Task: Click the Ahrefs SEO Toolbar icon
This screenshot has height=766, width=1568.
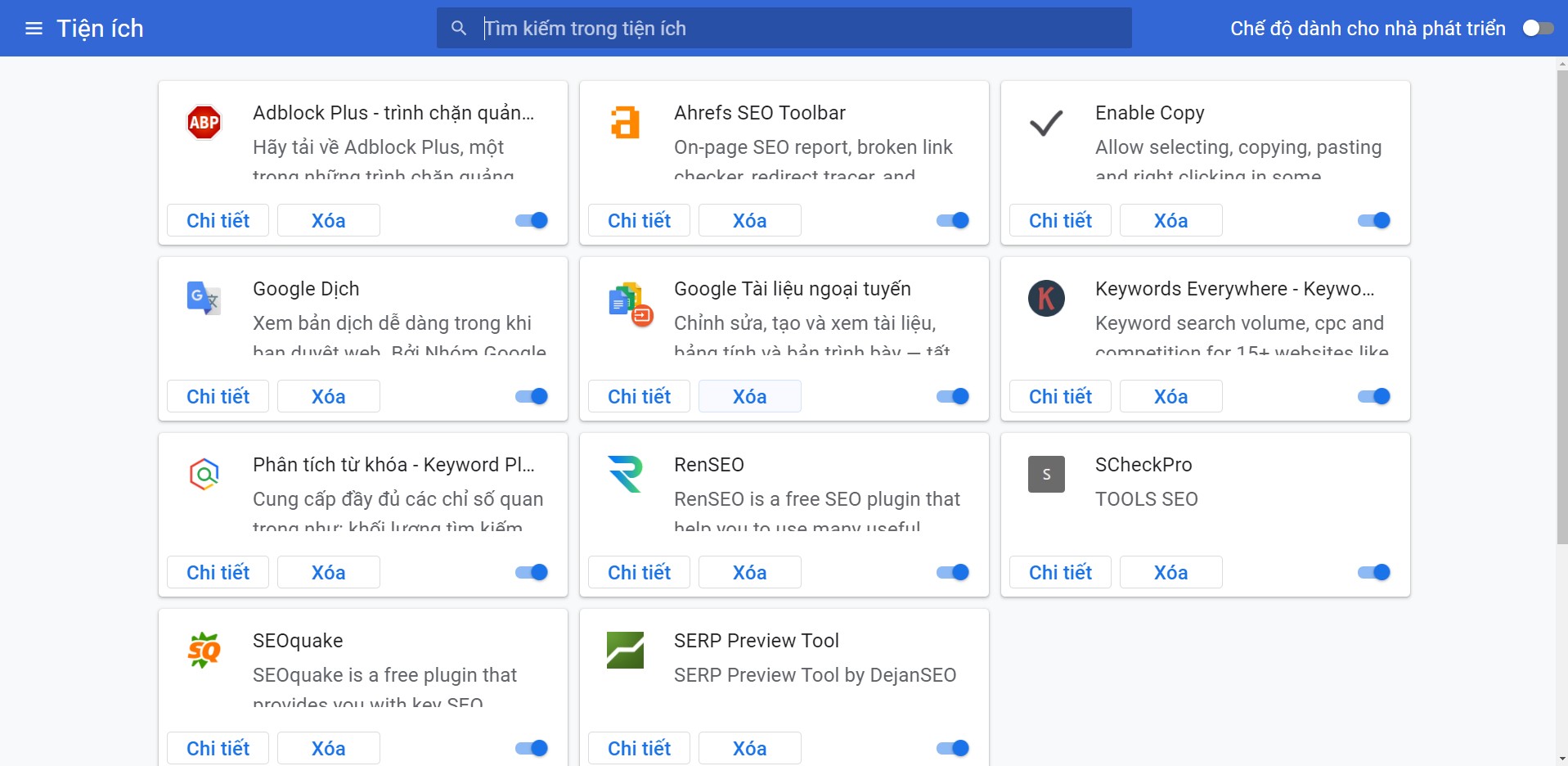Action: click(625, 123)
